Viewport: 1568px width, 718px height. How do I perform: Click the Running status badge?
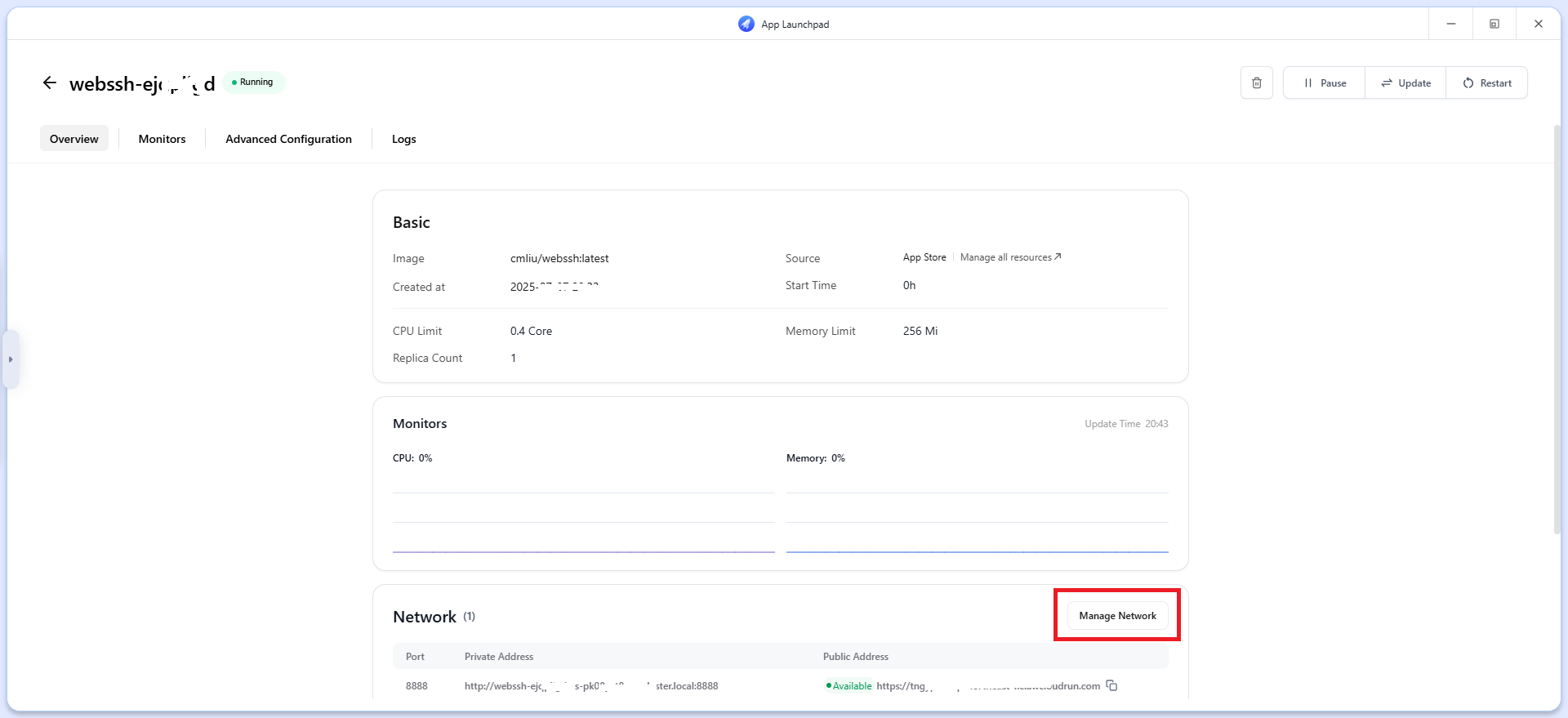click(253, 83)
